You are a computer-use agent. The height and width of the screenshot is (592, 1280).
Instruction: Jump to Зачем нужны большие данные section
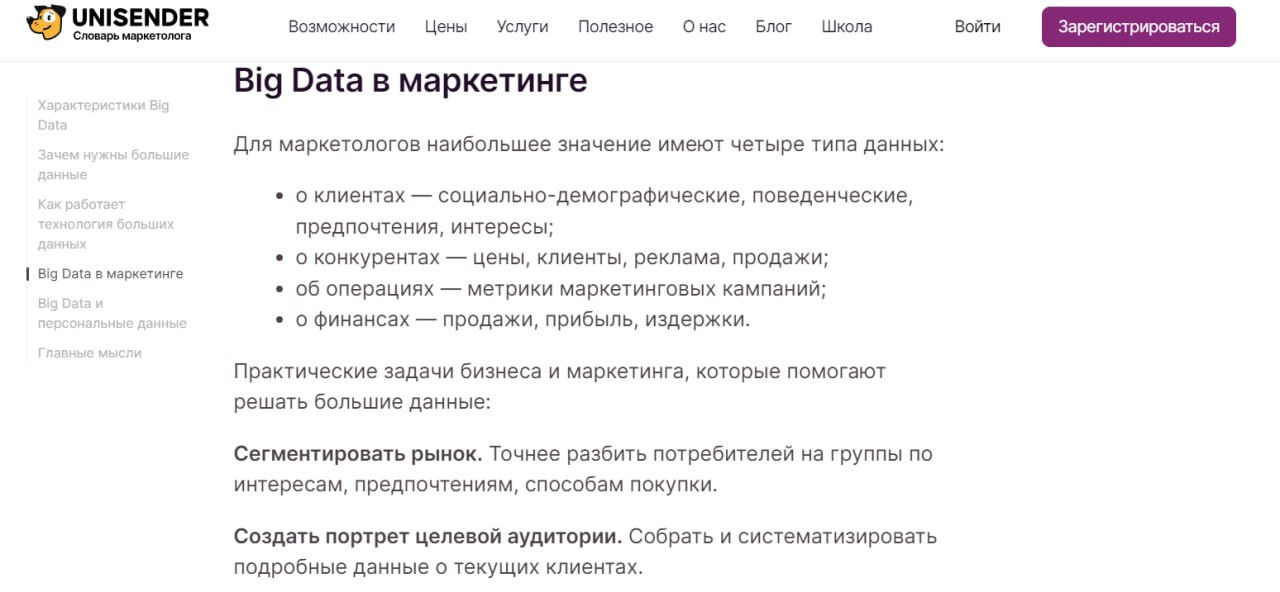click(x=113, y=165)
